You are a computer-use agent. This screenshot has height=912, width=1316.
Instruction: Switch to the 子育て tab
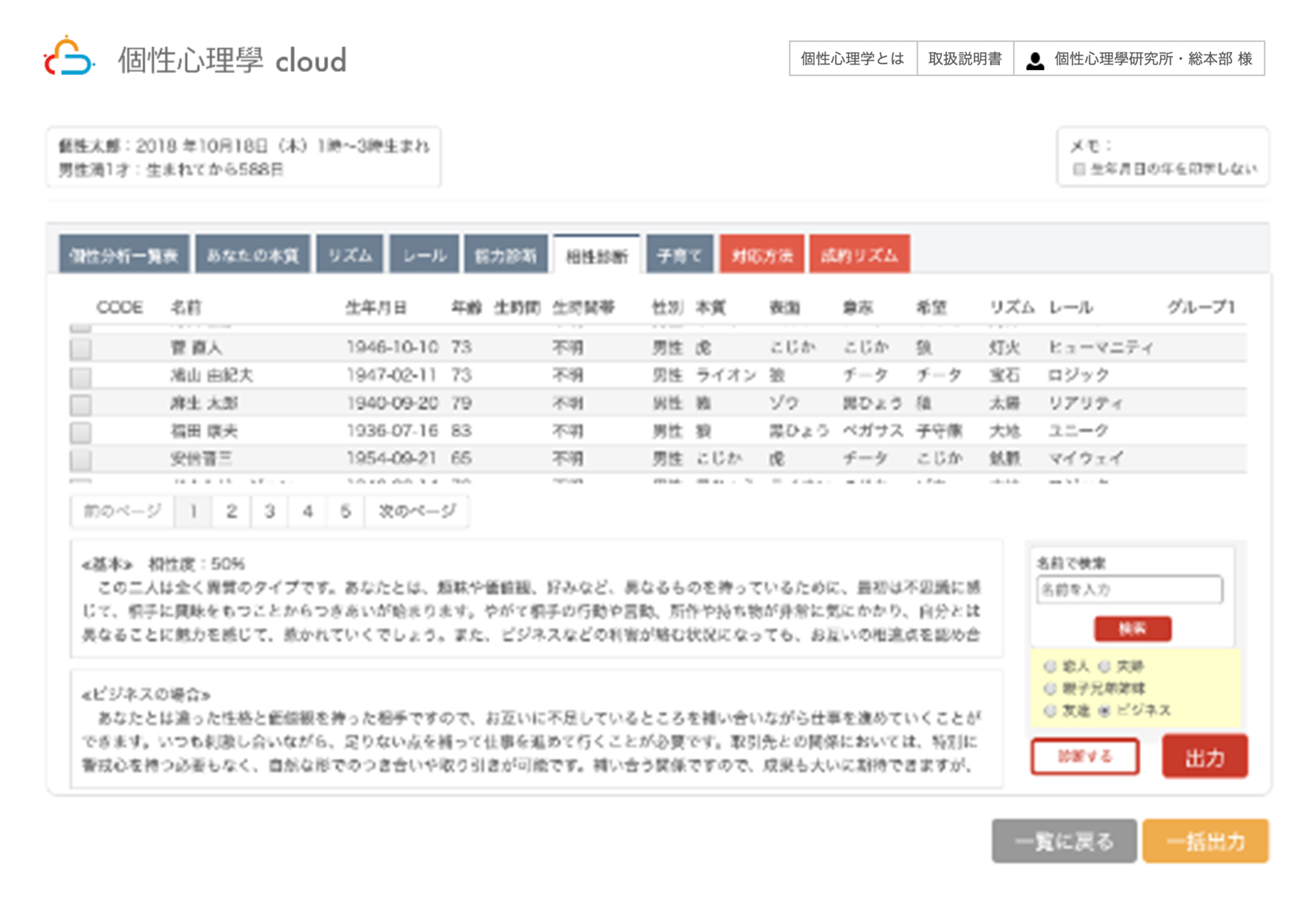pos(679,255)
